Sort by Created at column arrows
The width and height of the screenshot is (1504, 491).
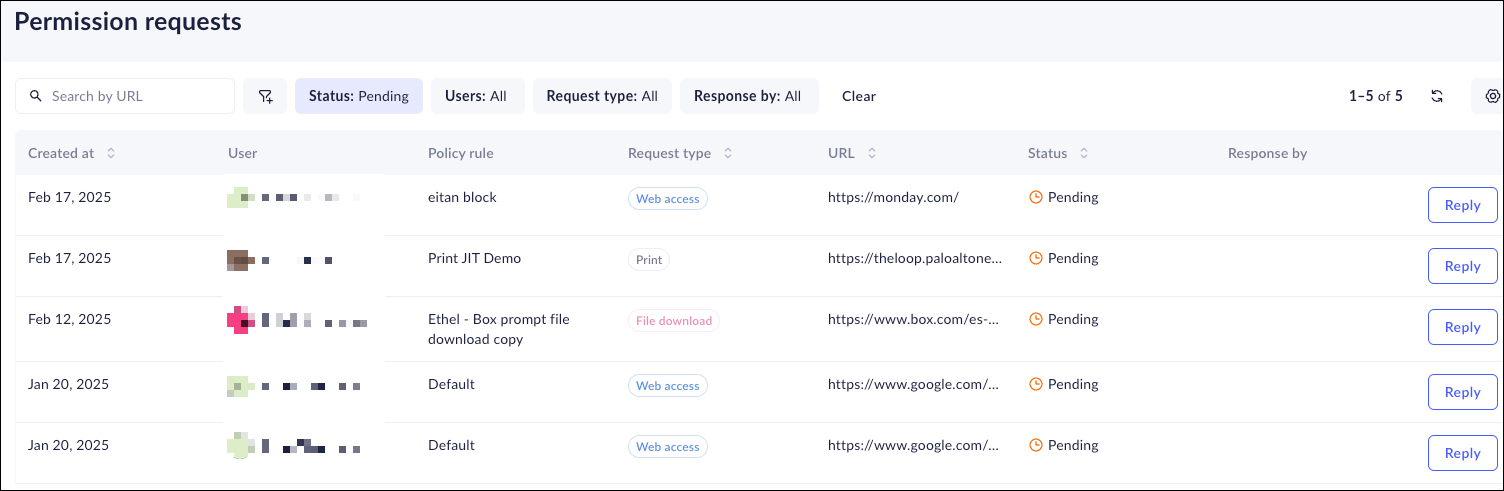pos(111,153)
